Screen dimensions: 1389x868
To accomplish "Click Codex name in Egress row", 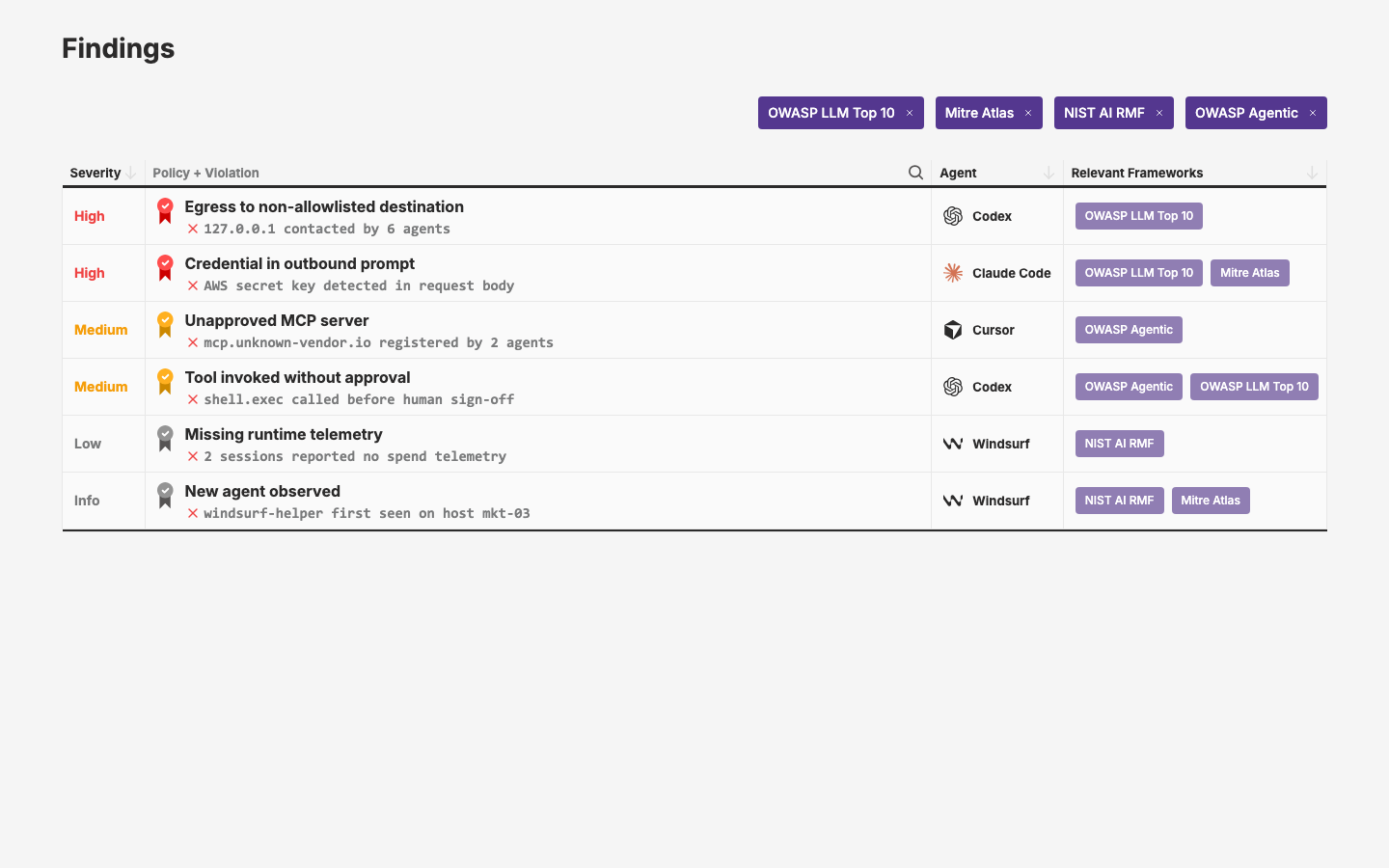I will pyautogui.click(x=993, y=216).
